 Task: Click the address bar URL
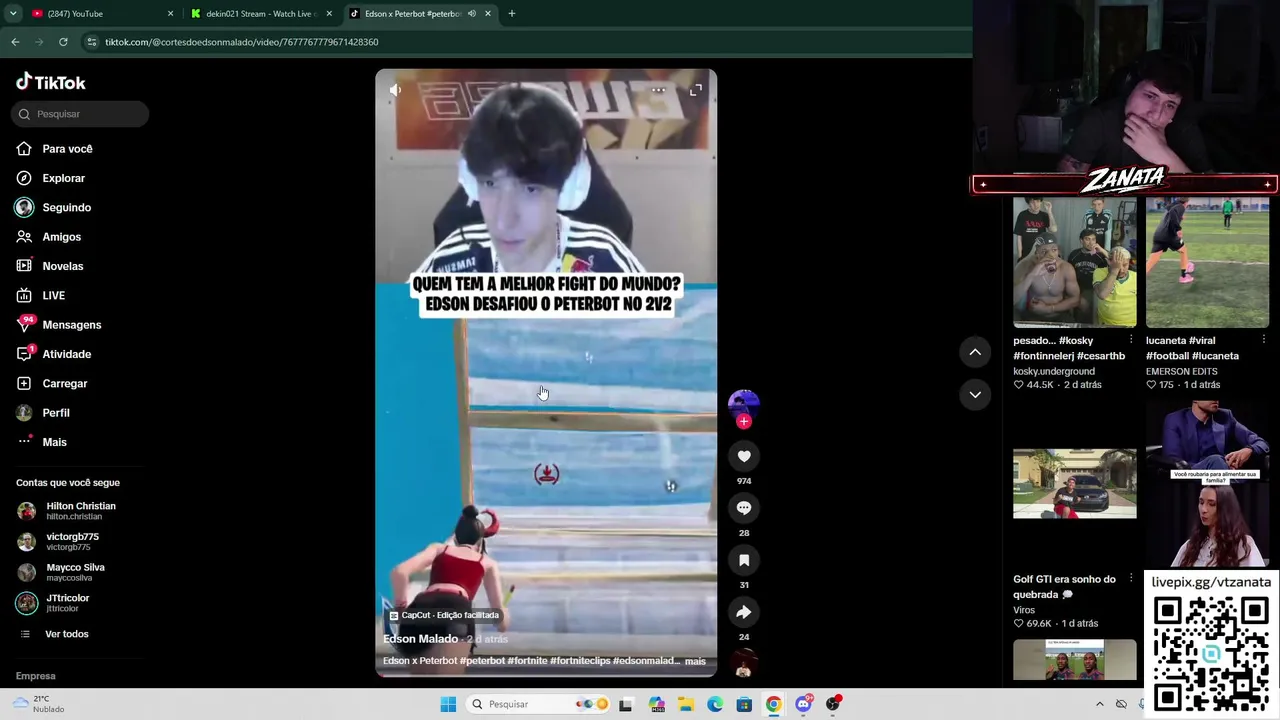(x=242, y=42)
